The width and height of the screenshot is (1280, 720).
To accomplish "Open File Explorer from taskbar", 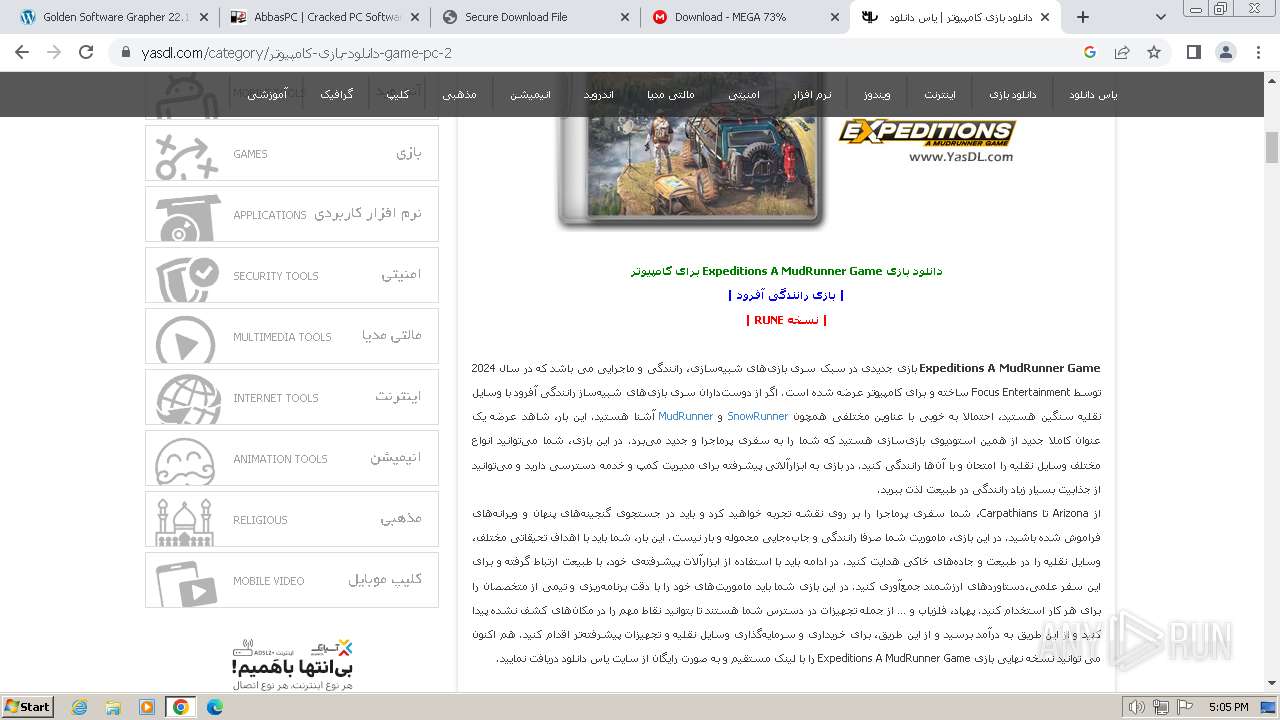I will click(113, 707).
